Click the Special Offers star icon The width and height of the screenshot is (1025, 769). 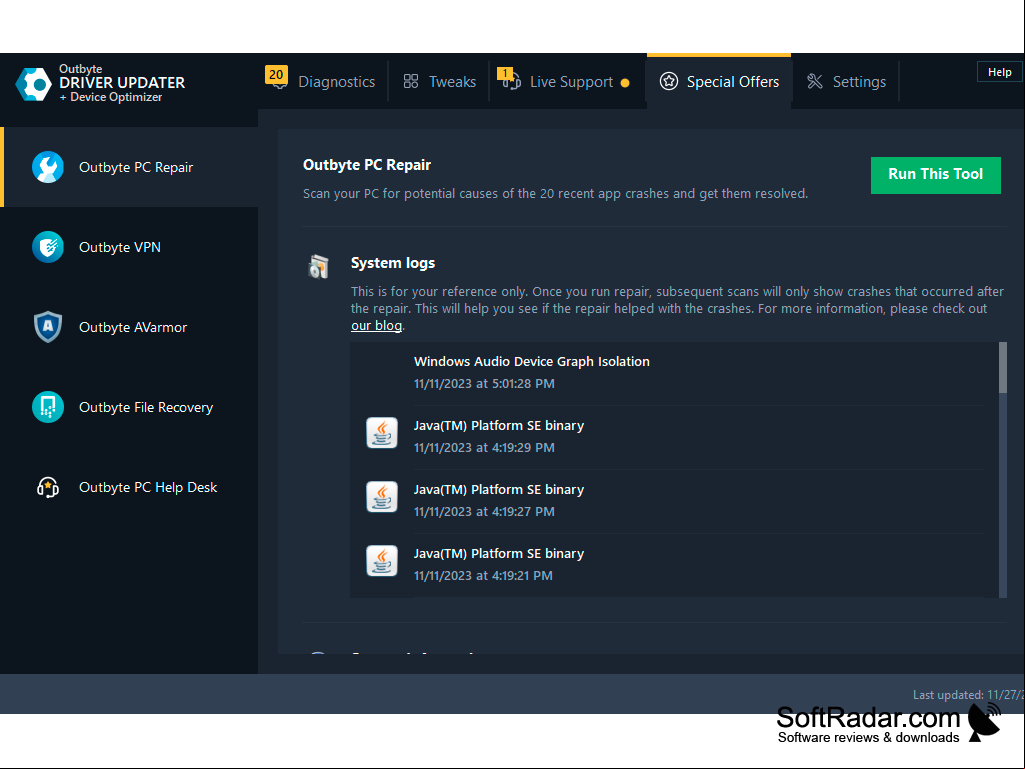[669, 82]
